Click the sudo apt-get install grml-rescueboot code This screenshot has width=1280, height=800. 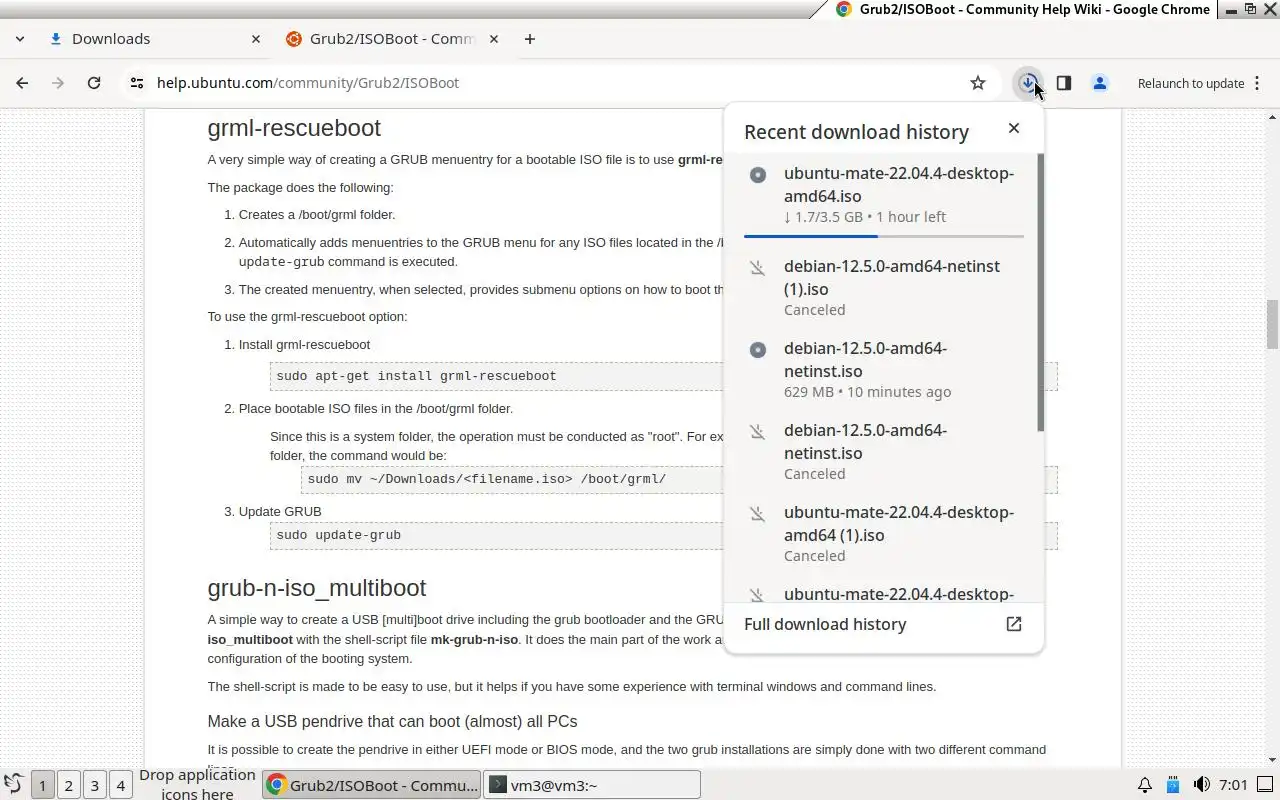416,376
